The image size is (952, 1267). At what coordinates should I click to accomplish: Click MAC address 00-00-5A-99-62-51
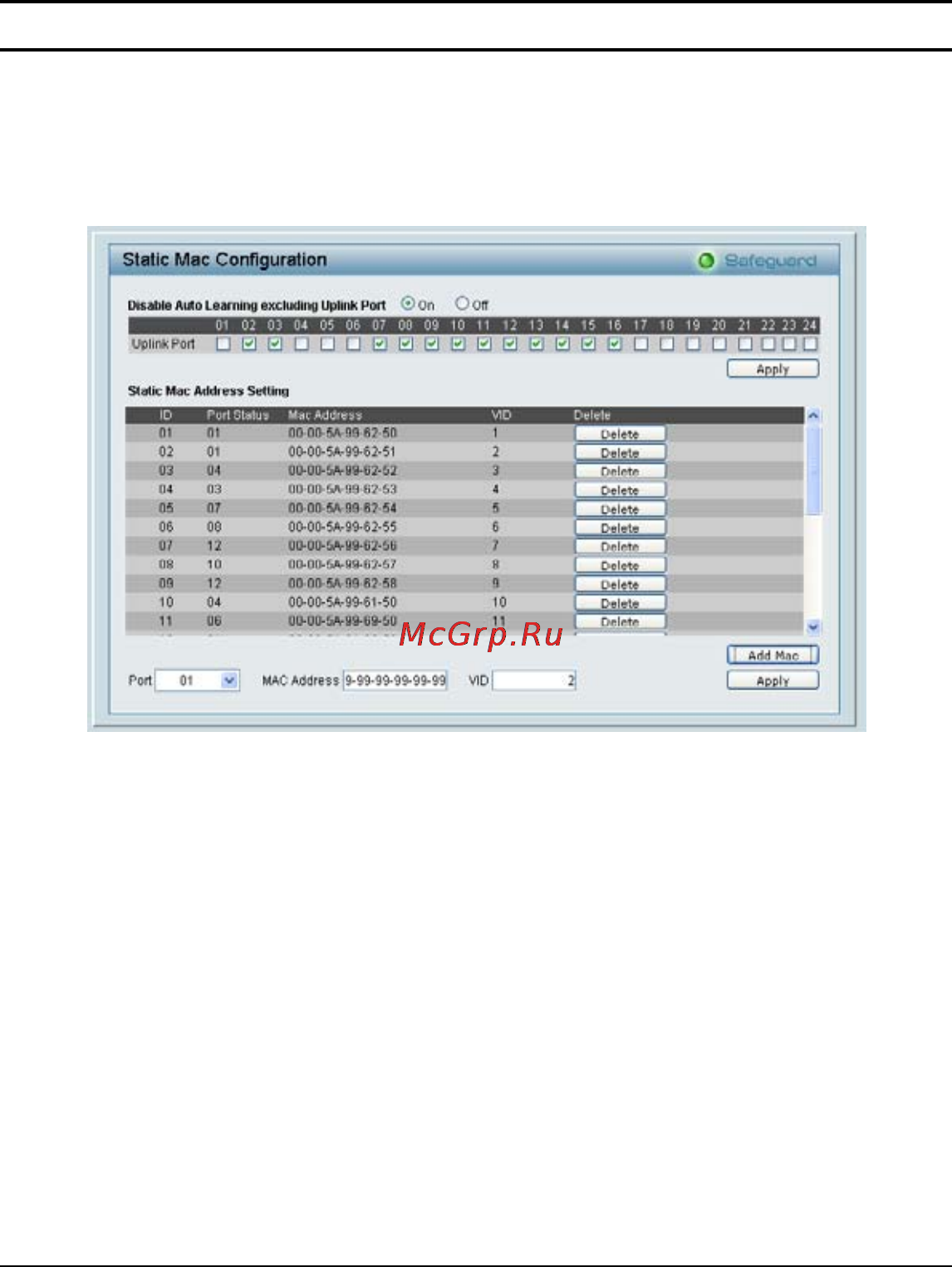point(342,452)
